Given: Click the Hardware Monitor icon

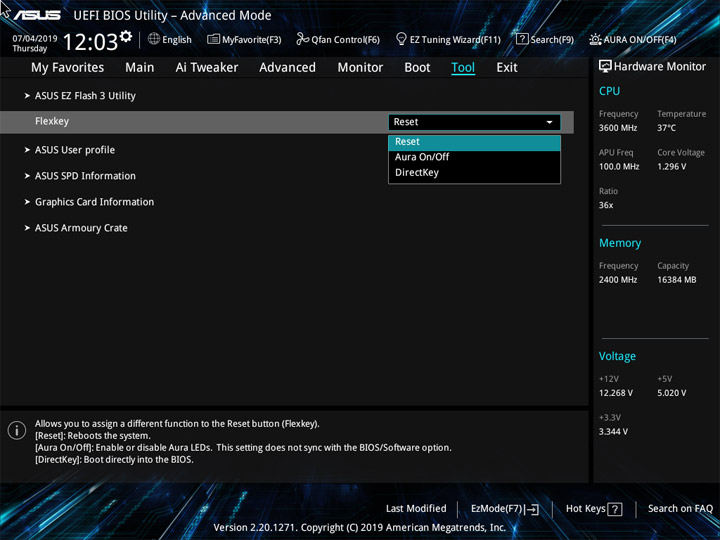Looking at the screenshot, I should click(605, 66).
